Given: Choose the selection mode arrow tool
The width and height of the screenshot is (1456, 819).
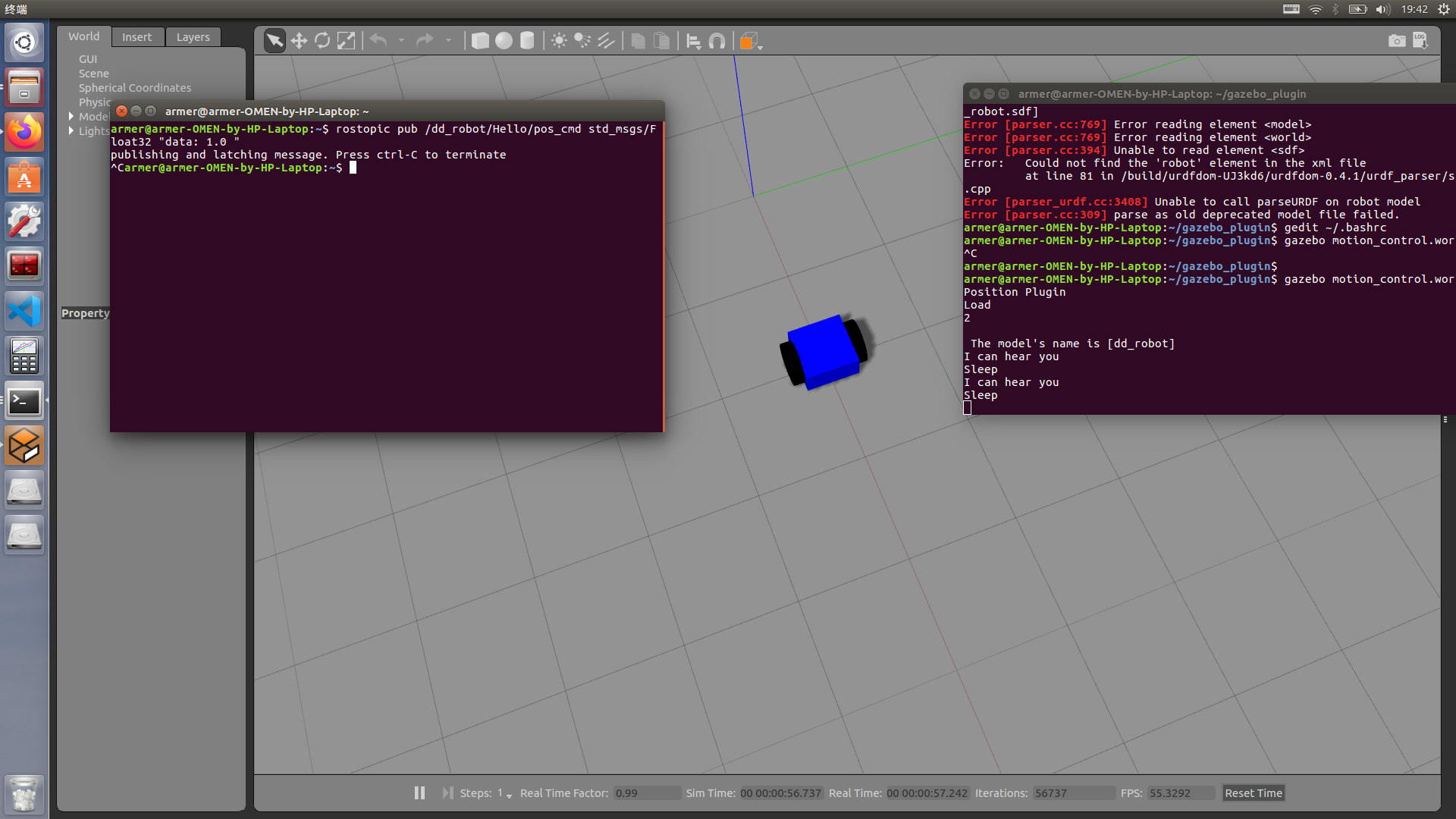Looking at the screenshot, I should pyautogui.click(x=275, y=41).
